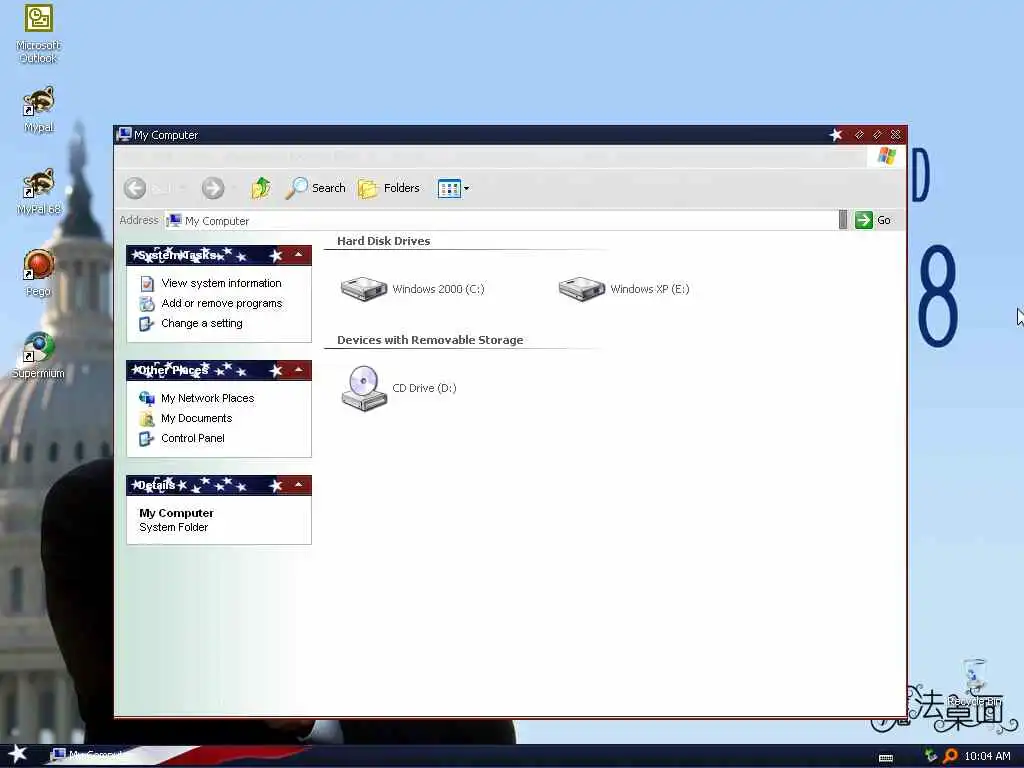Image resolution: width=1024 pixels, height=768 pixels.
Task: Click the Windows flag logo in toolbar
Action: tap(886, 156)
